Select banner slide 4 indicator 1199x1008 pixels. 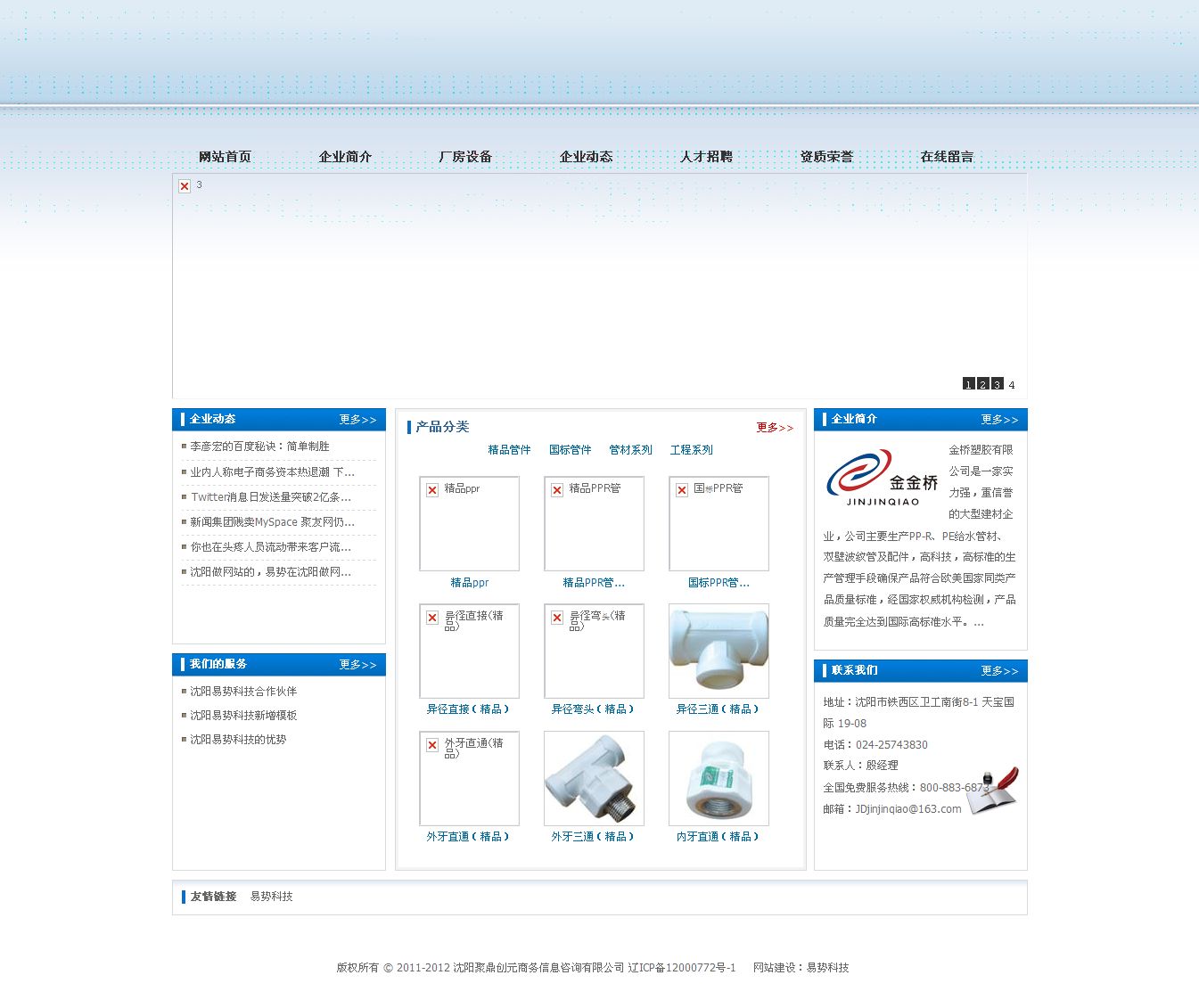click(1011, 384)
